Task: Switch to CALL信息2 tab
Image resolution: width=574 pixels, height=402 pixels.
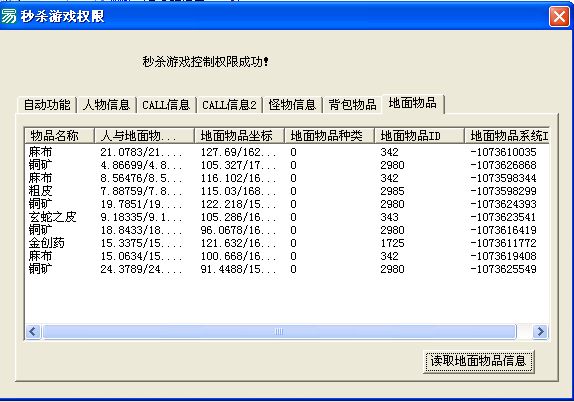Action: 229,105
